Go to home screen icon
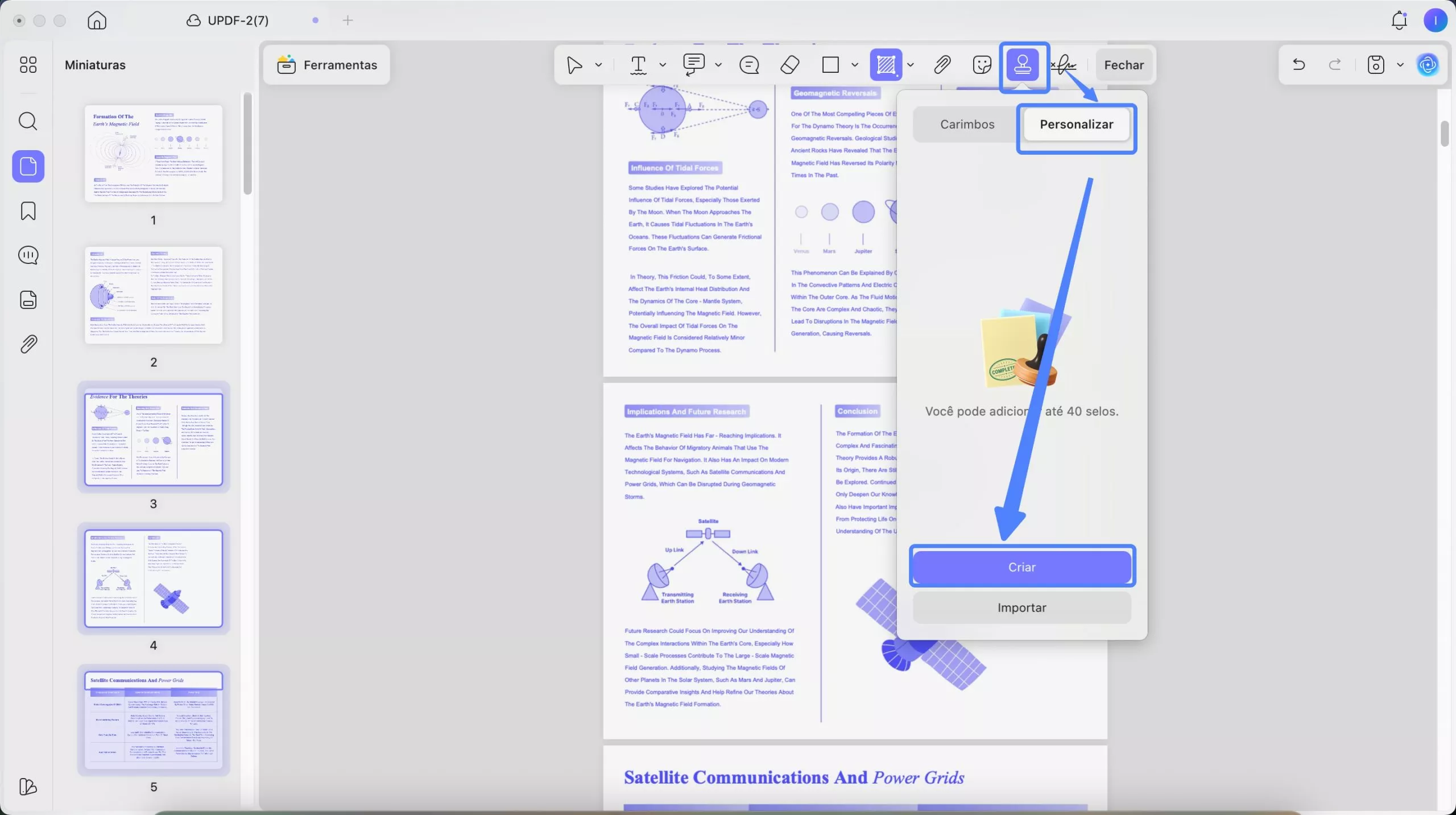 pos(97,21)
